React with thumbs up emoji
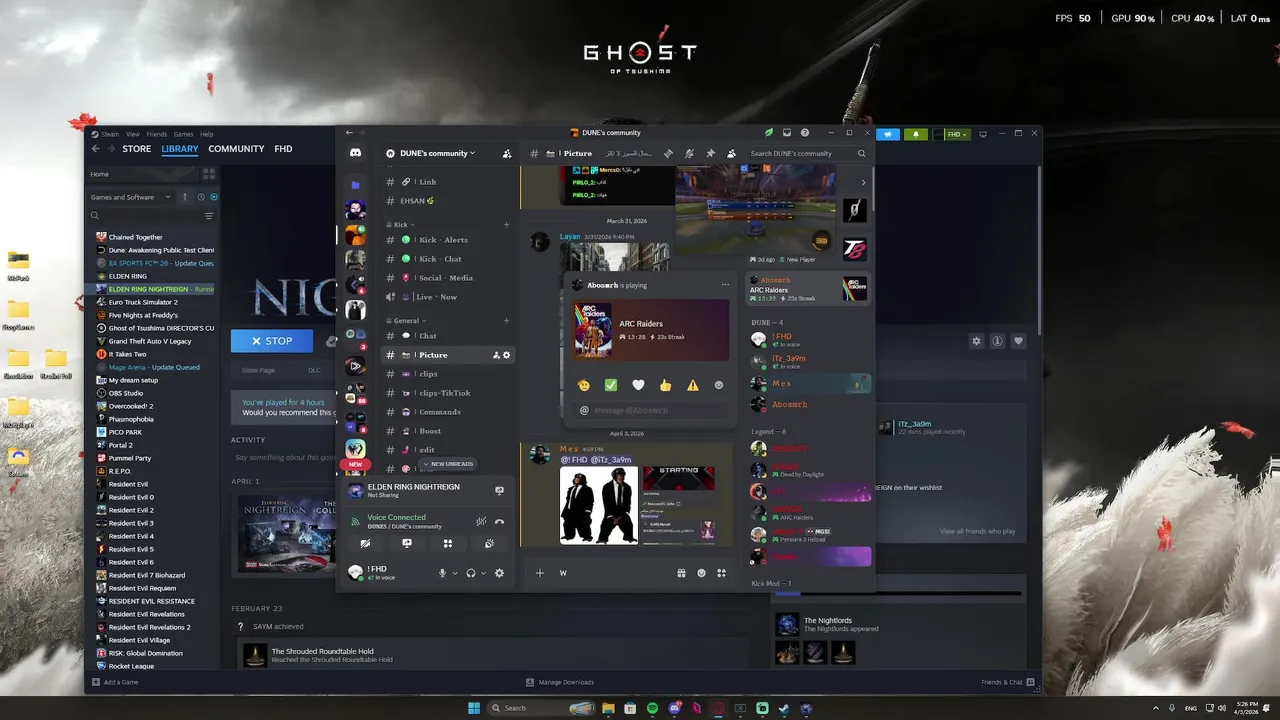The width and height of the screenshot is (1280, 720). (665, 385)
